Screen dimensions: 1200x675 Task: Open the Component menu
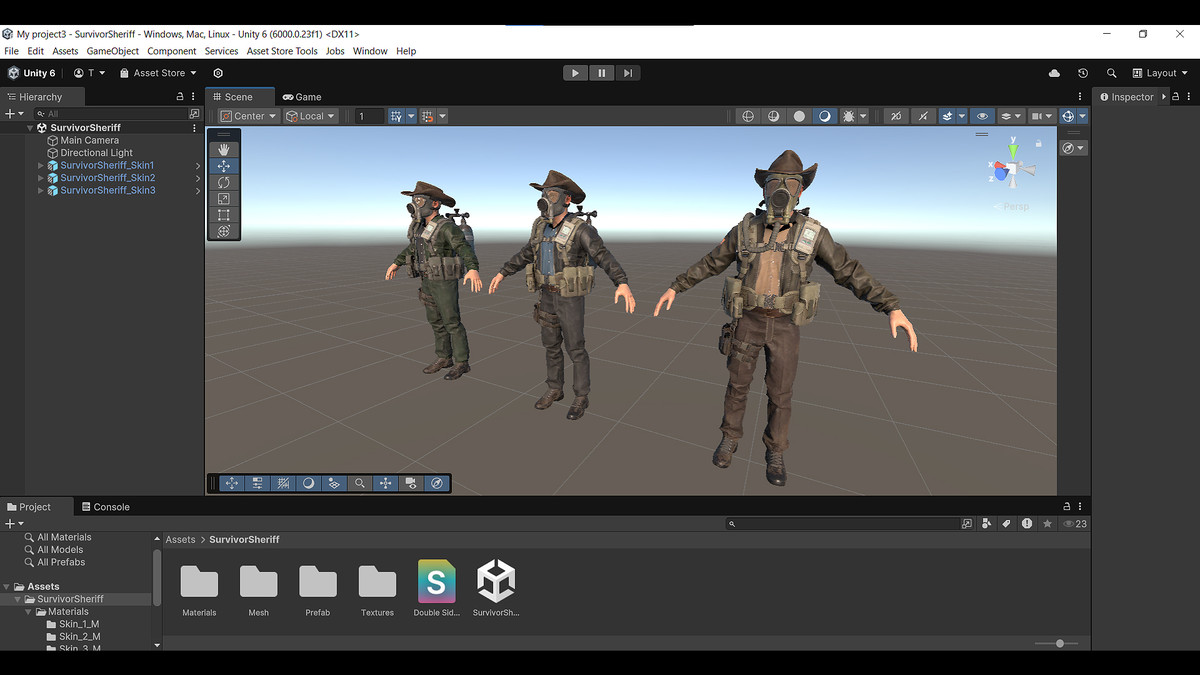172,51
